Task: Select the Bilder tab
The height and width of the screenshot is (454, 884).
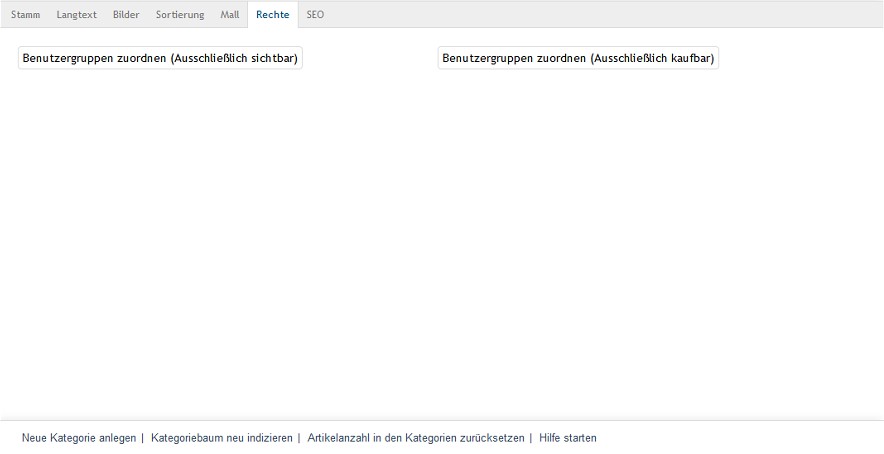Action: (126, 15)
